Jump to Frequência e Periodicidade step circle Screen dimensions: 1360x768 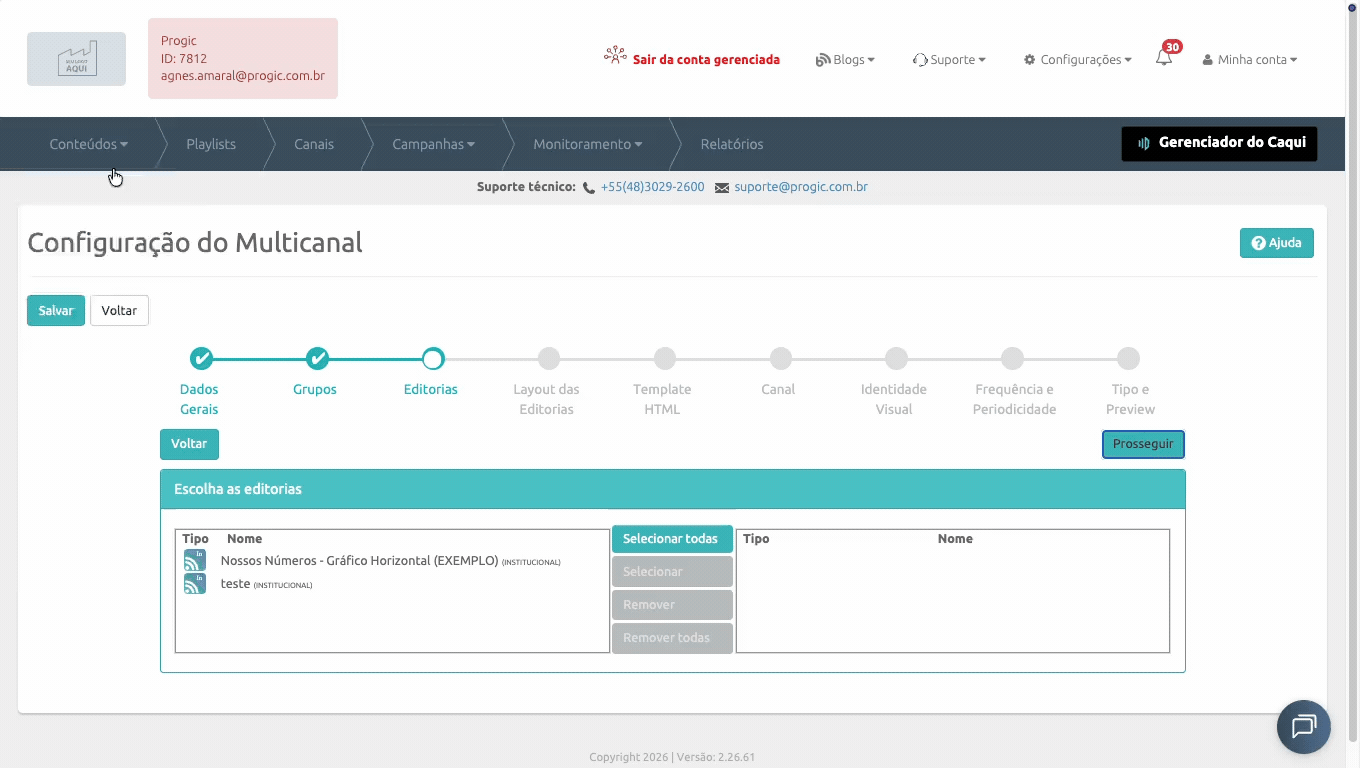(x=1012, y=358)
